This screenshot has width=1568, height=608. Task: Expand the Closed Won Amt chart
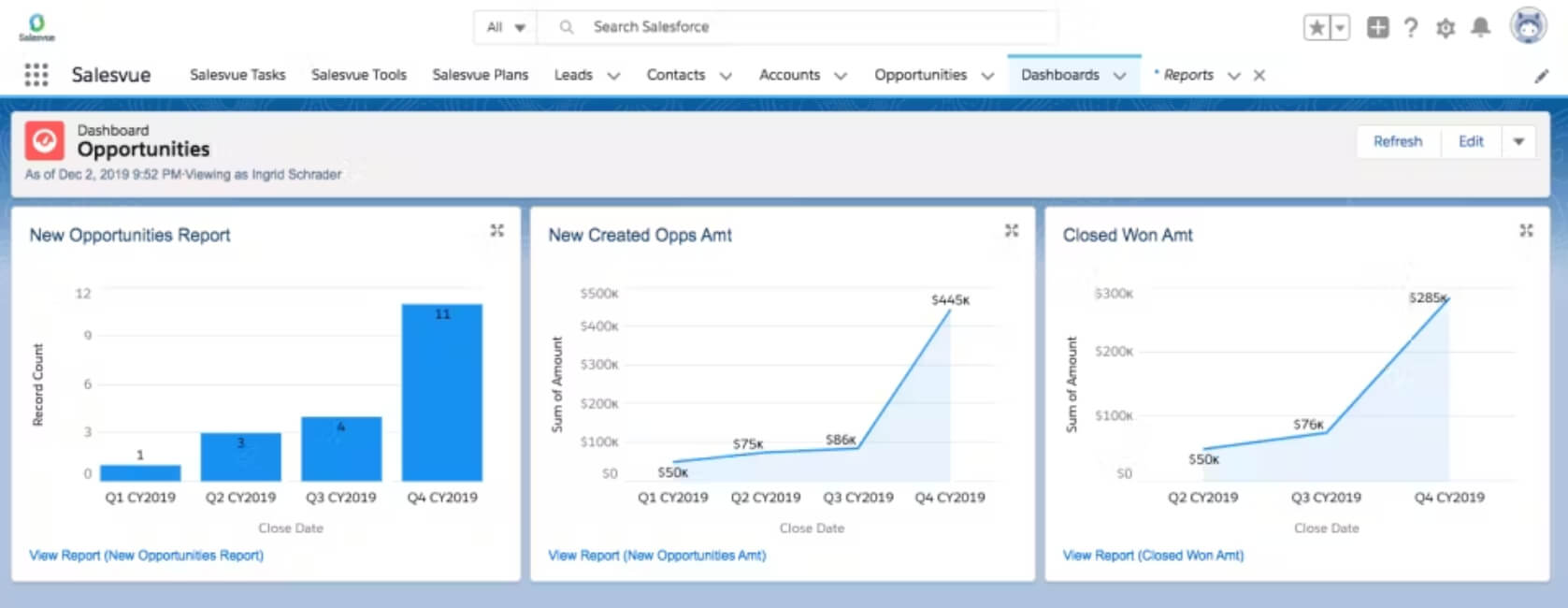[x=1526, y=230]
